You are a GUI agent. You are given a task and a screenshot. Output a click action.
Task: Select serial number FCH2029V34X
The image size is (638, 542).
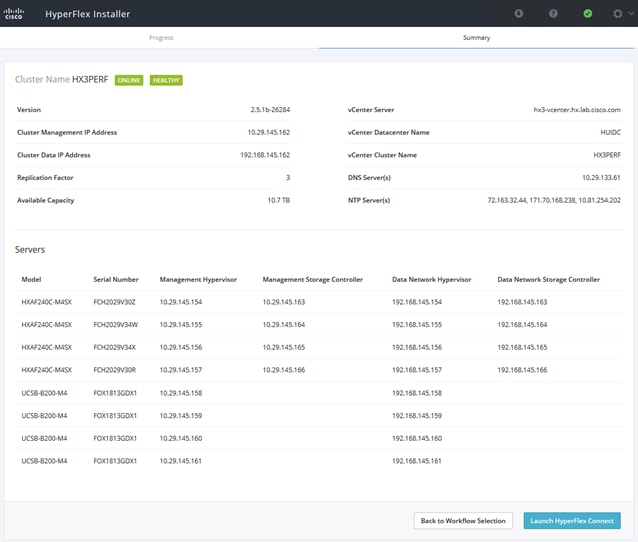tap(114, 347)
